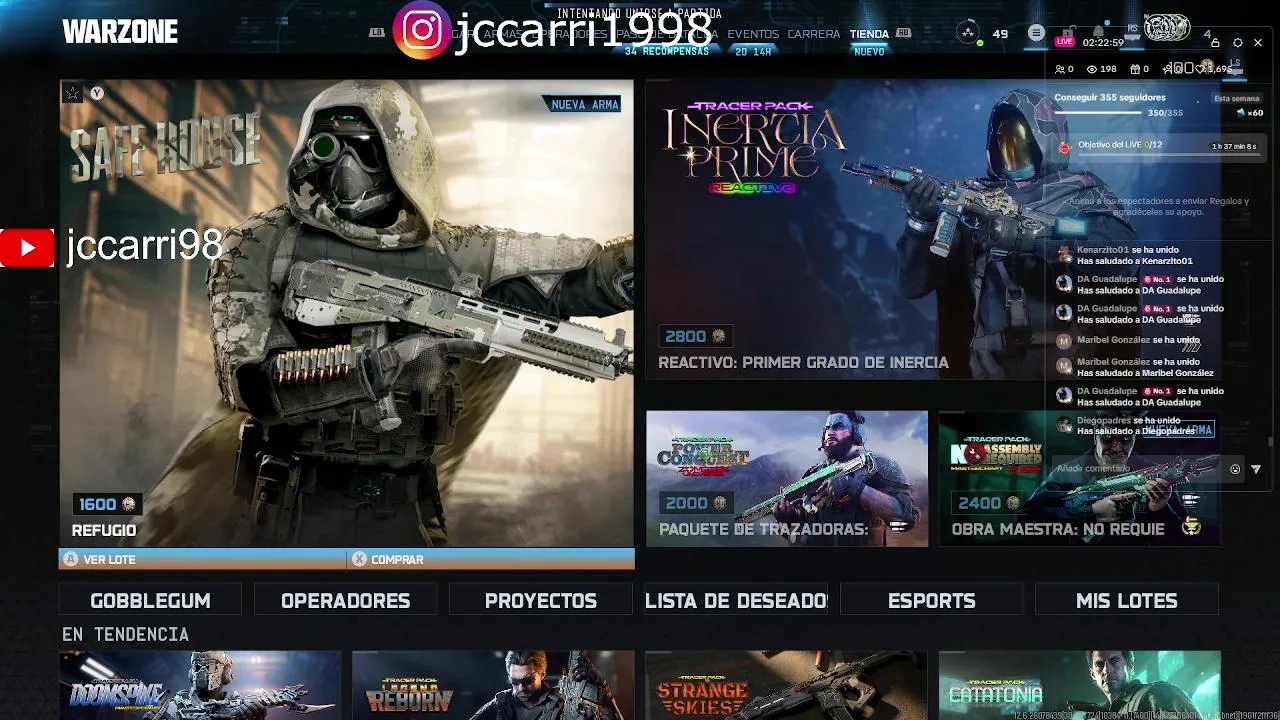
Task: Click the YouTube logo overlay
Action: 27,247
